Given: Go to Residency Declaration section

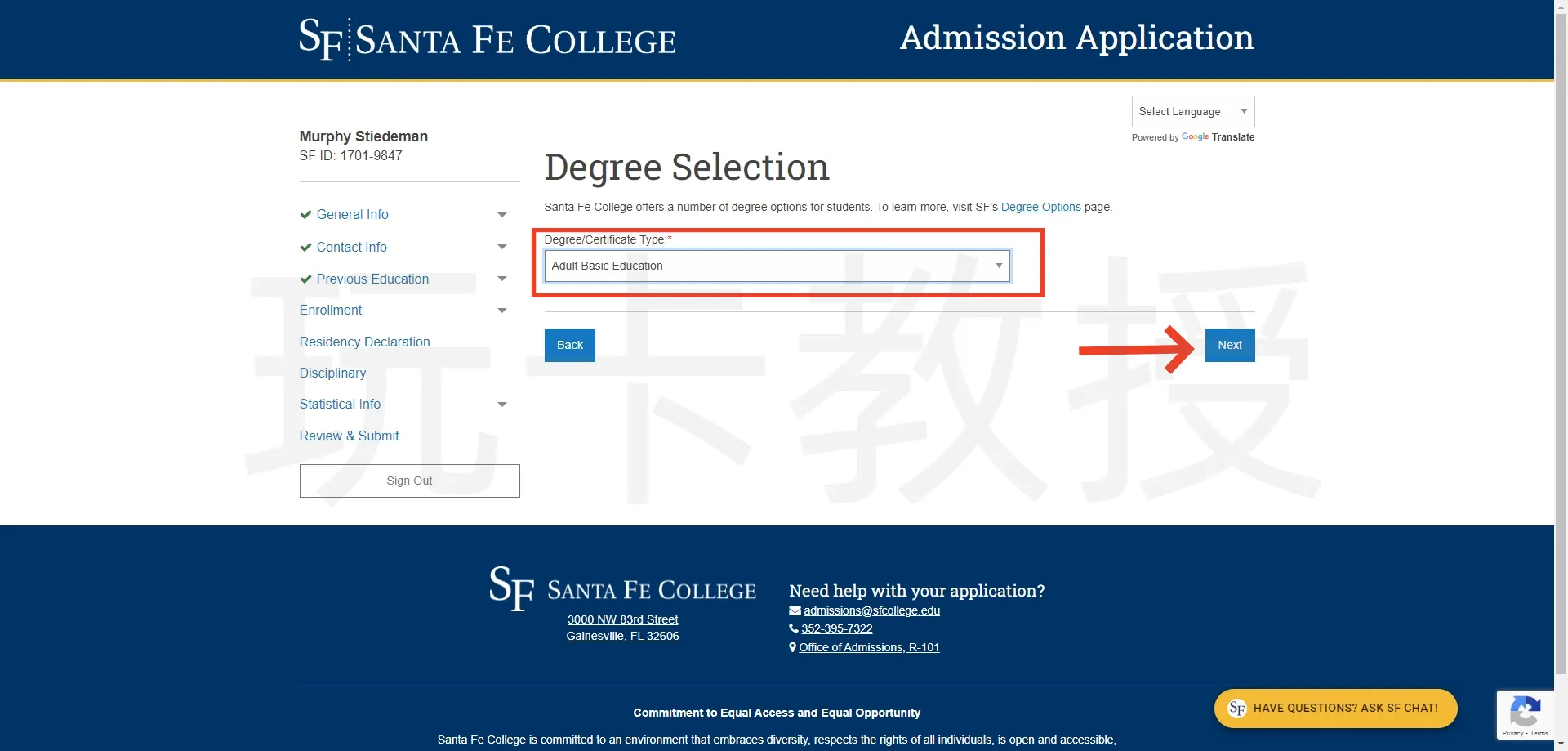Looking at the screenshot, I should pyautogui.click(x=364, y=342).
